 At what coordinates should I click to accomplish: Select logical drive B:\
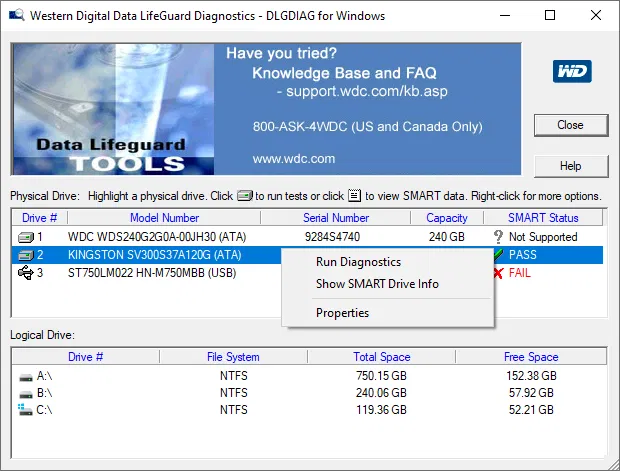pyautogui.click(x=44, y=393)
